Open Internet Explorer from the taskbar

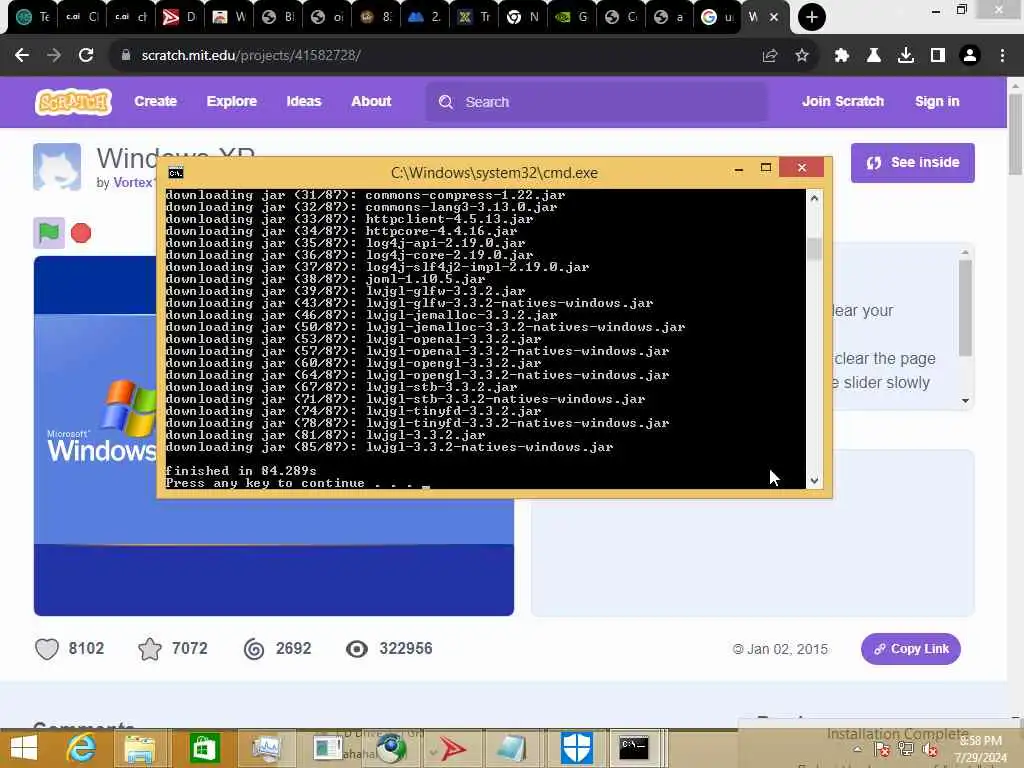point(81,748)
